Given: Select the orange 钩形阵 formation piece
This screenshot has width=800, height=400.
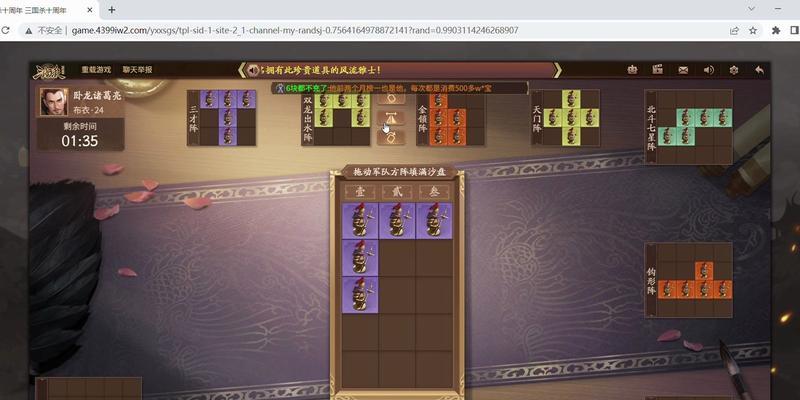Looking at the screenshot, I should tap(689, 280).
